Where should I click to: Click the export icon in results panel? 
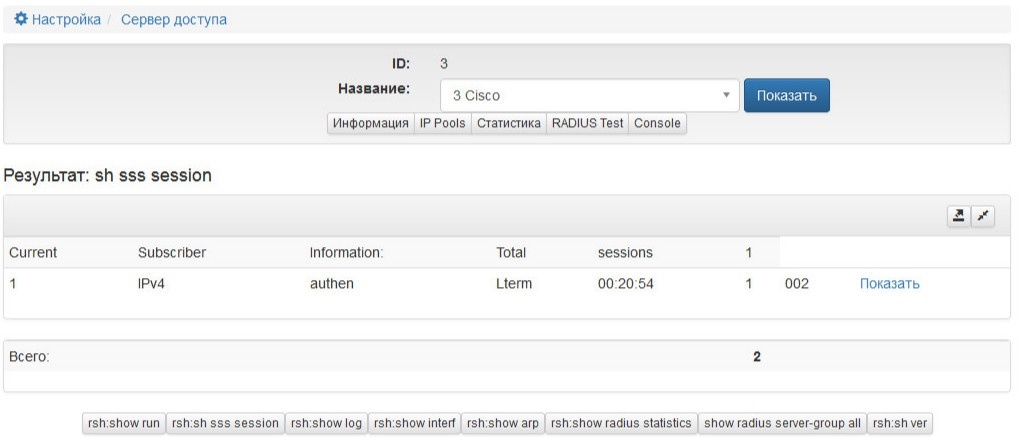pos(959,216)
